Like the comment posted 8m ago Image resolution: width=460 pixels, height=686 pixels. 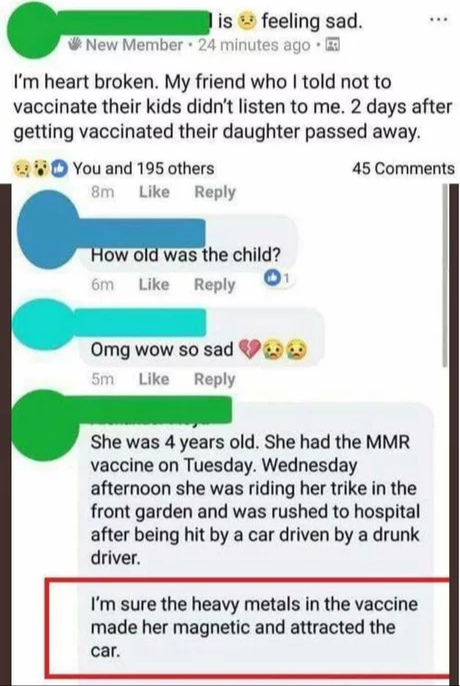coord(154,192)
